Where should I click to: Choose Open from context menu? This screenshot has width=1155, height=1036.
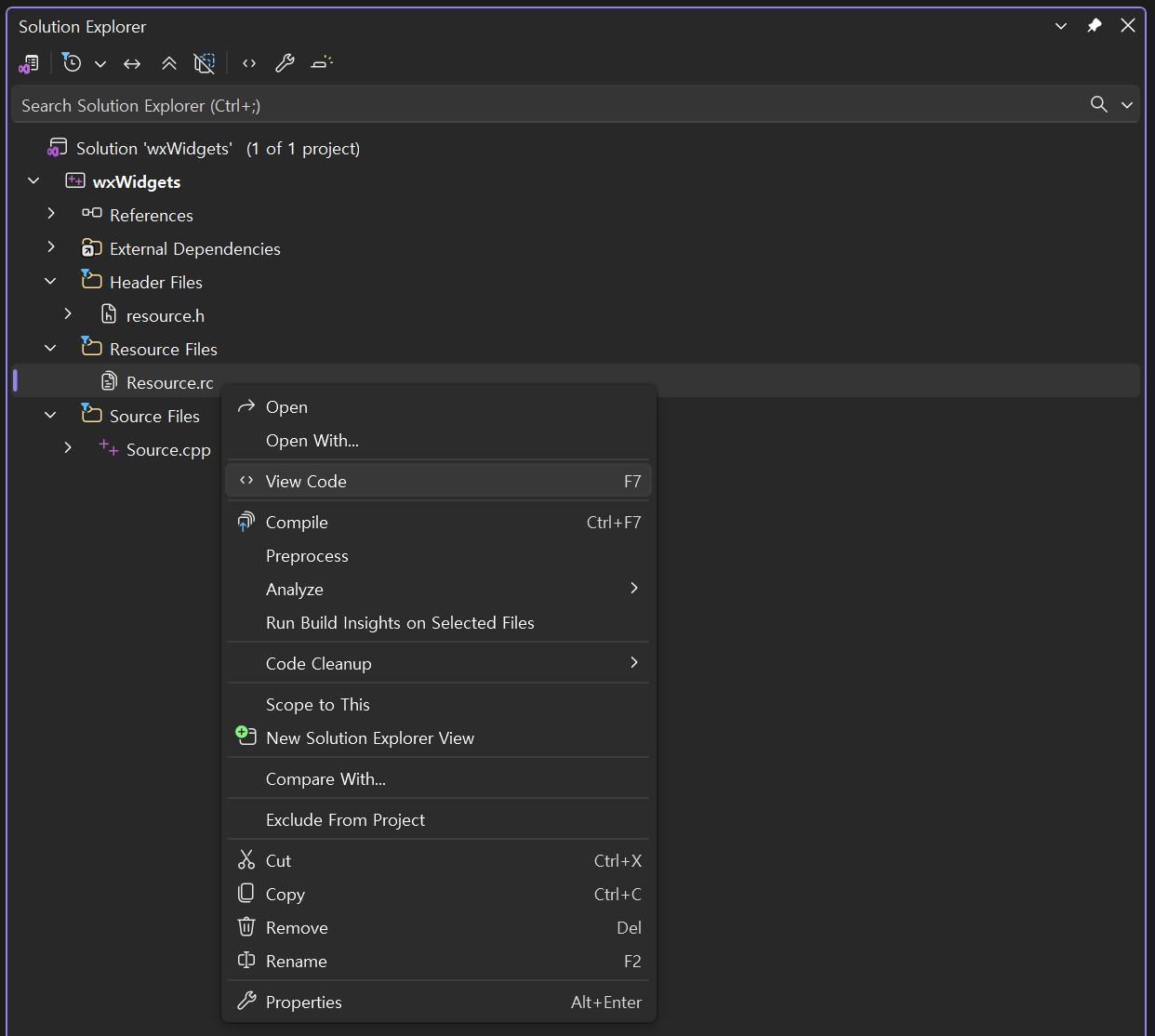coord(439,407)
